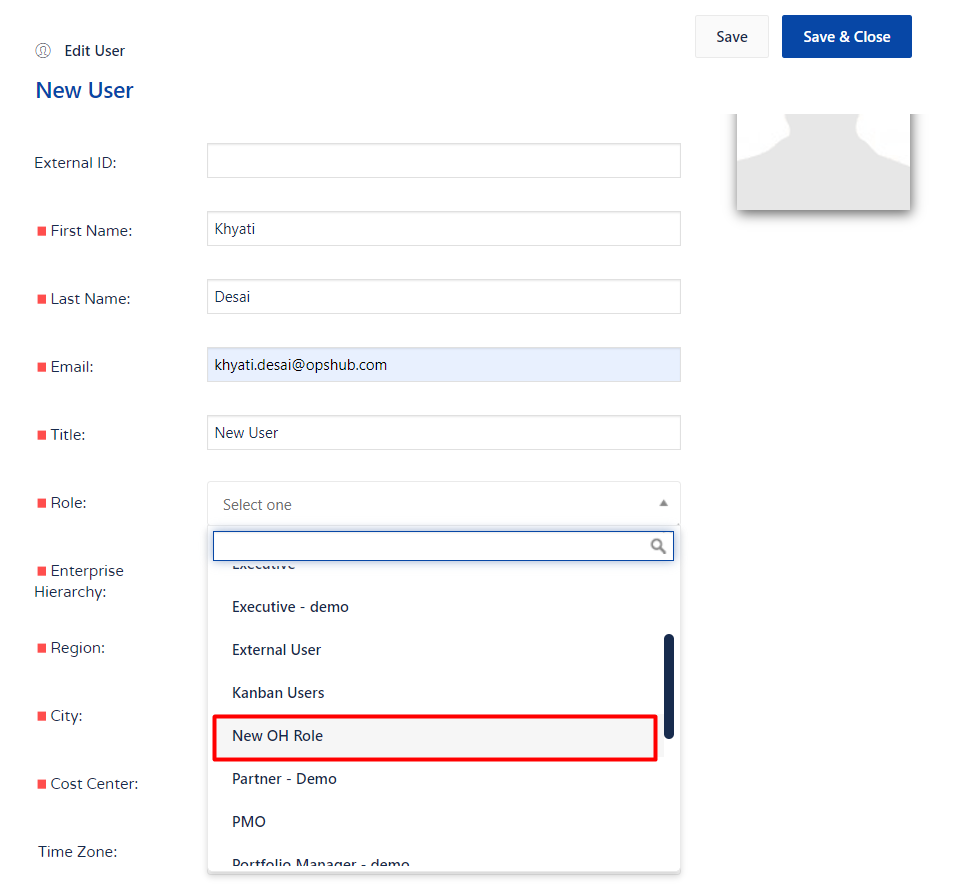The image size is (954, 884).
Task: Click the role dropdown scrollbar thumb
Action: (x=669, y=686)
